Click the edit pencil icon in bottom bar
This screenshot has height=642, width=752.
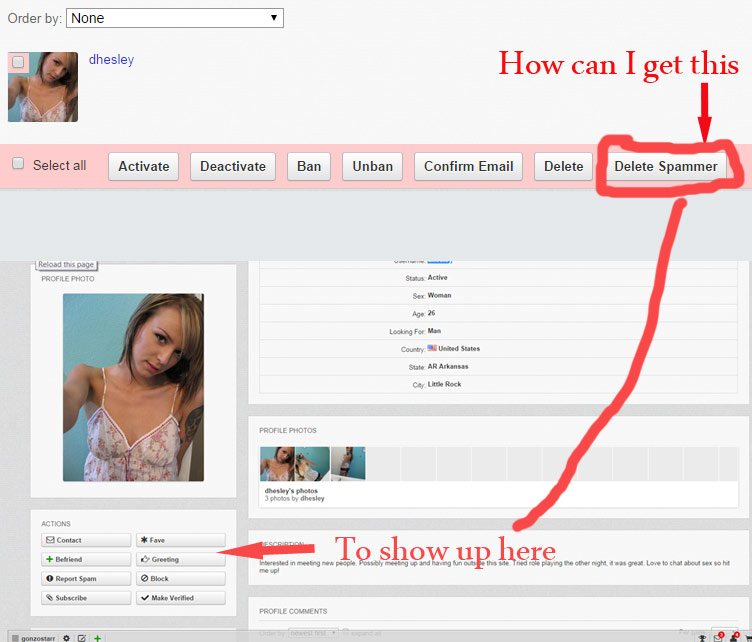click(x=82, y=637)
